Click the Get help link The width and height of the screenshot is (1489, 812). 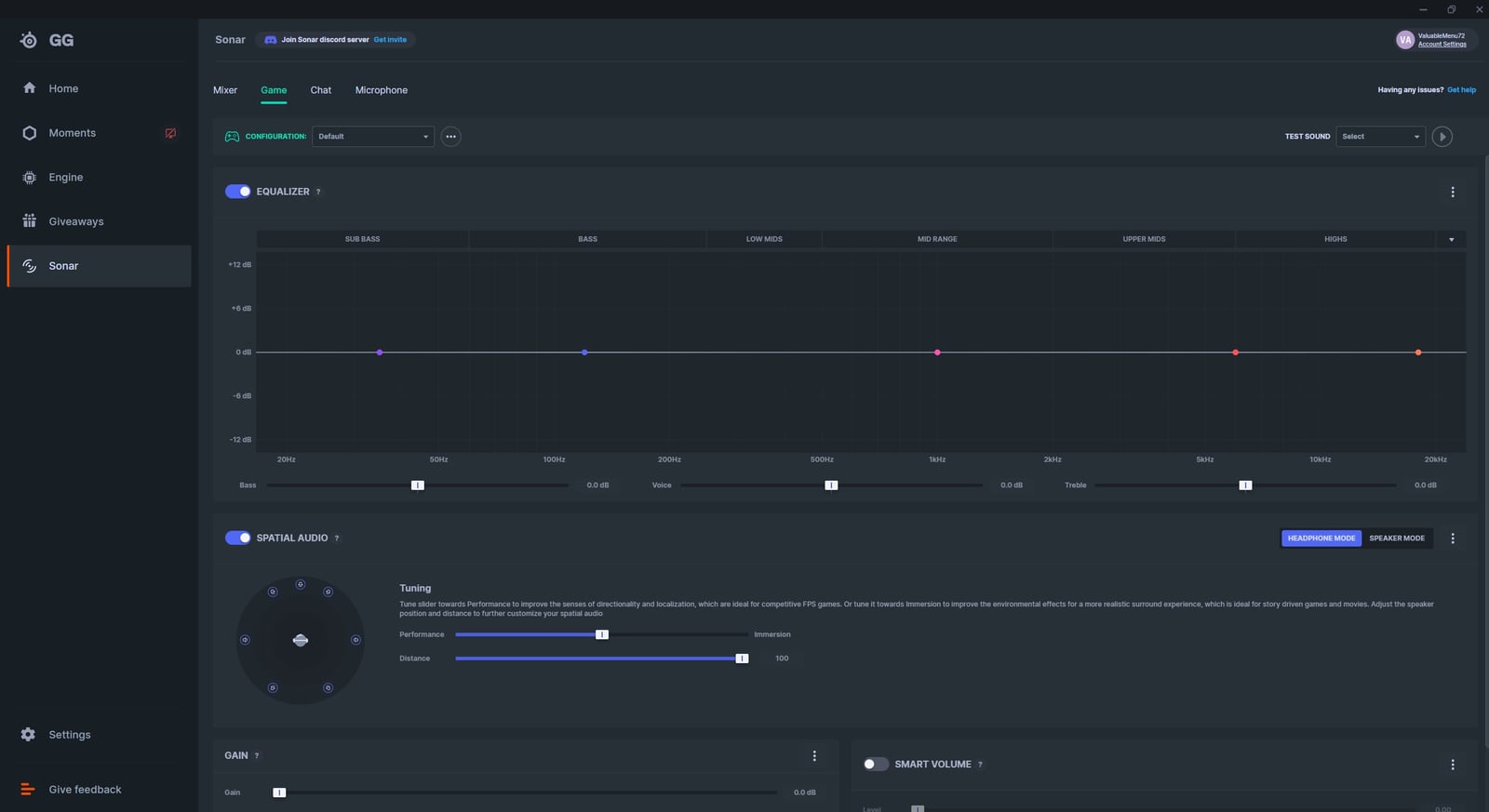tap(1461, 90)
